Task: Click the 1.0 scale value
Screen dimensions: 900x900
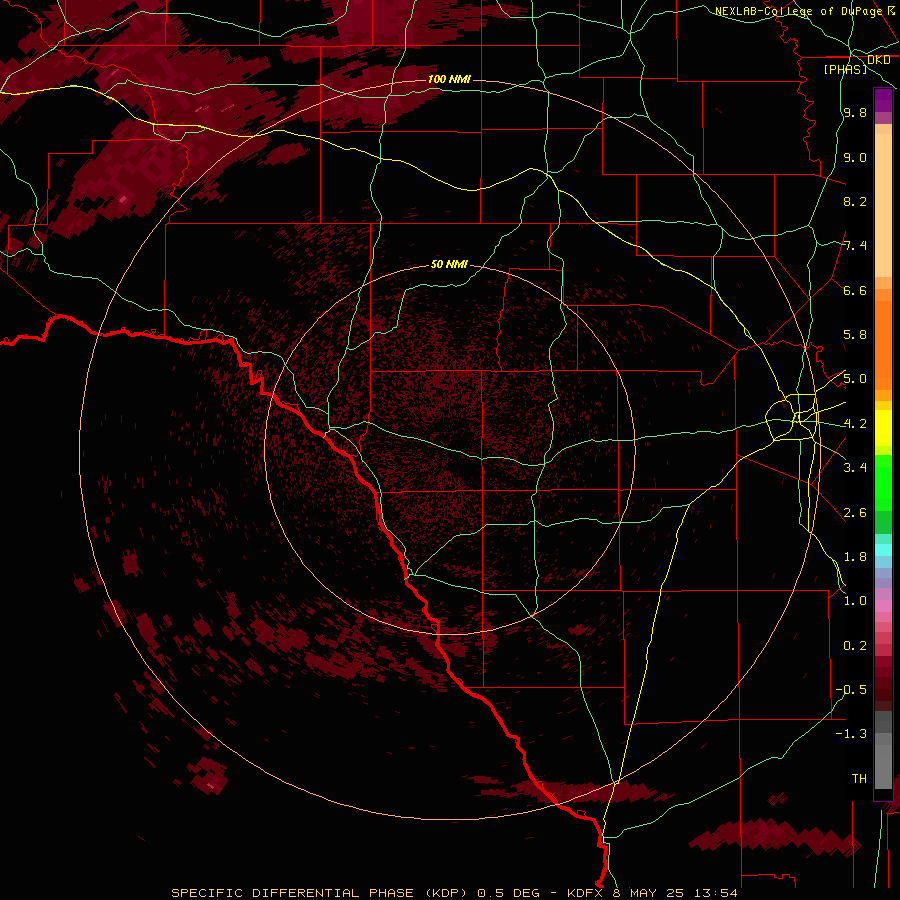Action: [x=855, y=601]
